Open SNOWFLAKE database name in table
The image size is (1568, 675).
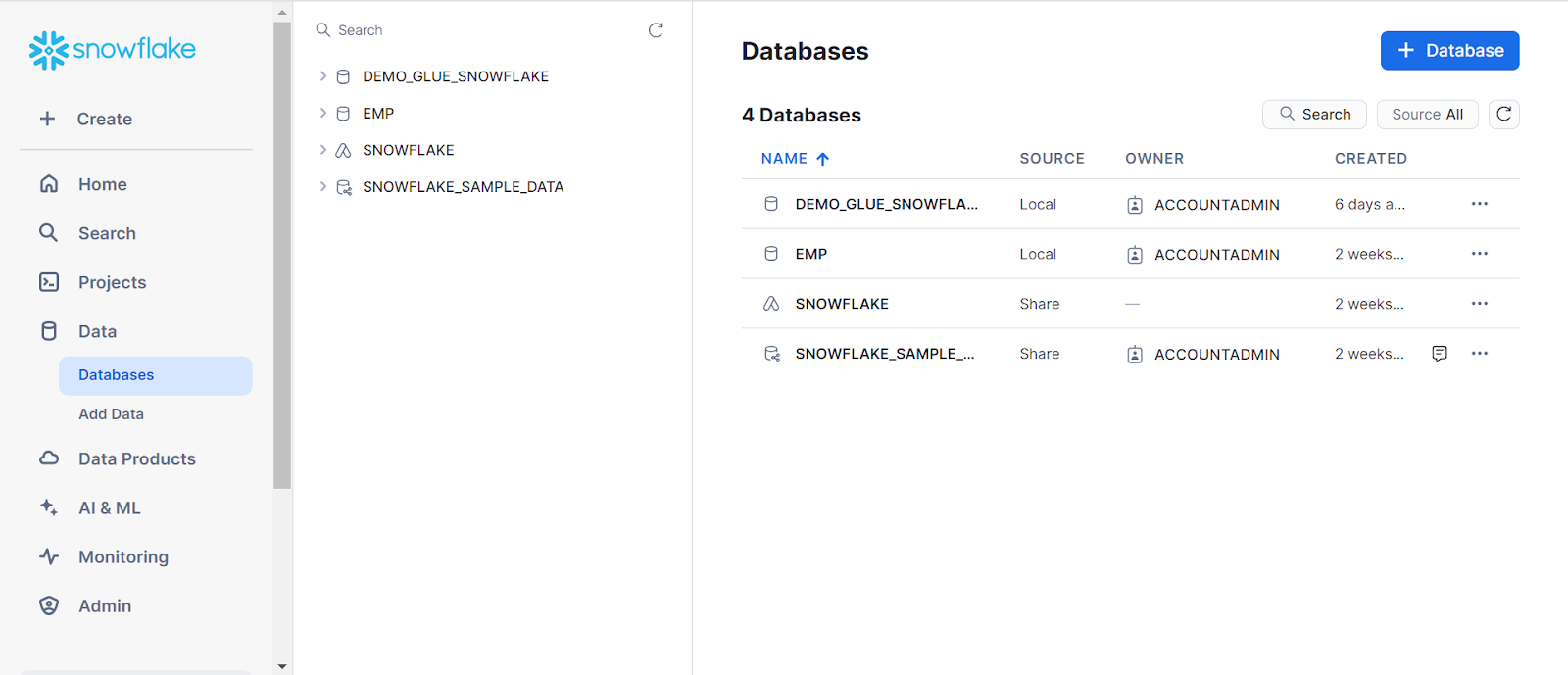click(842, 304)
